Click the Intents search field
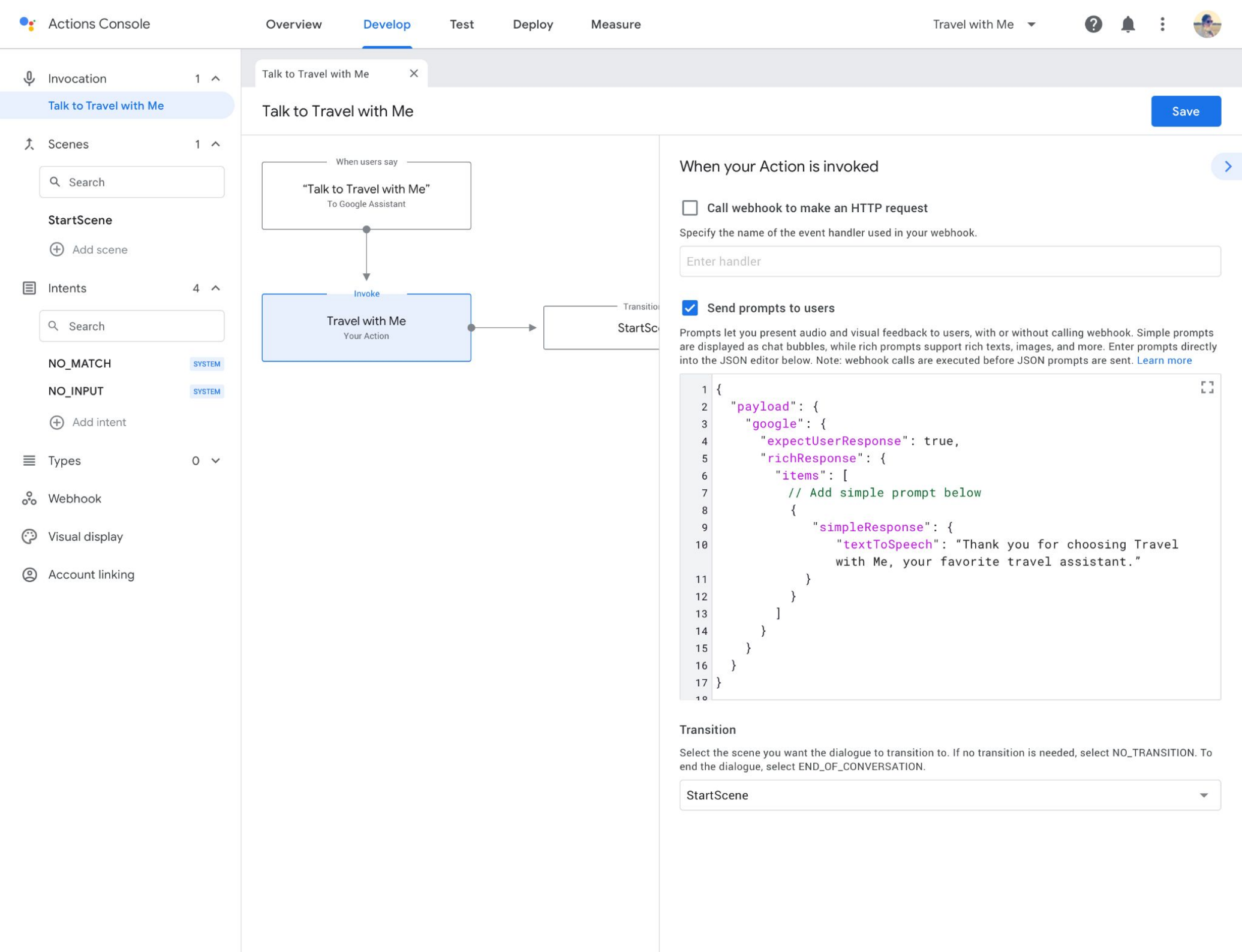Viewport: 1242px width, 952px height. (x=132, y=326)
